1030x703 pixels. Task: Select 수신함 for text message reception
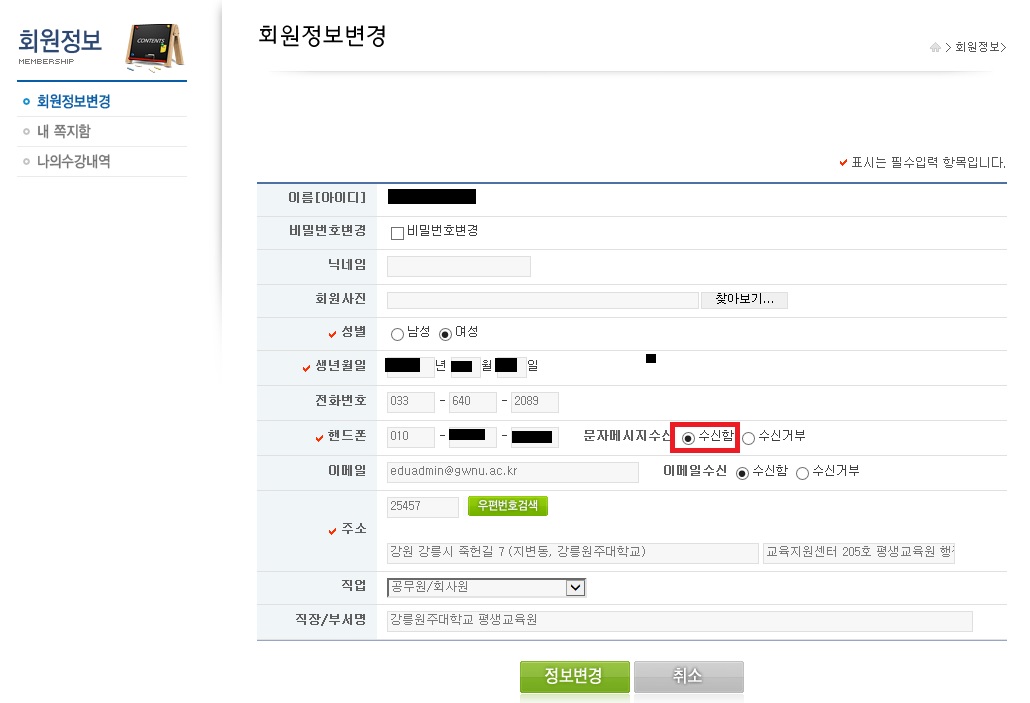pyautogui.click(x=688, y=438)
